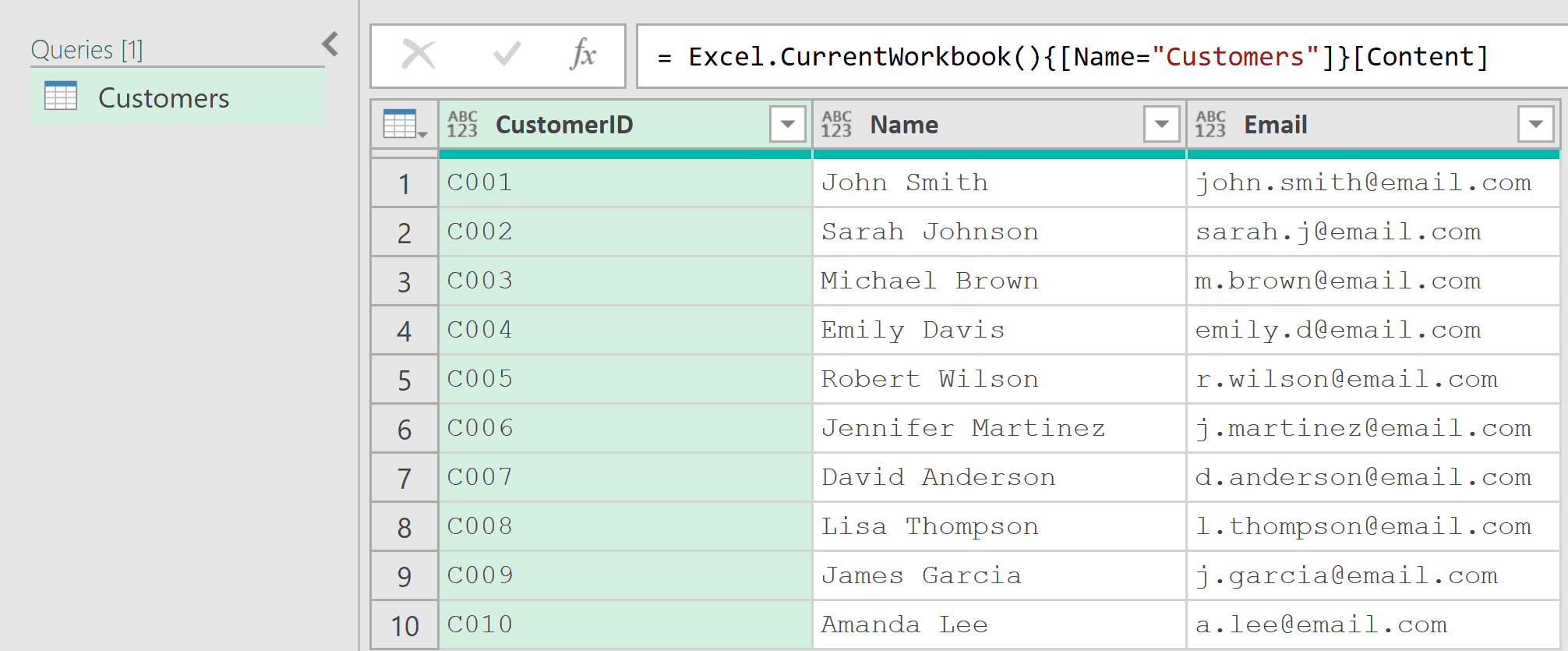Click the r.wilson@email.com cell
The height and width of the screenshot is (651, 1568).
1373,380
